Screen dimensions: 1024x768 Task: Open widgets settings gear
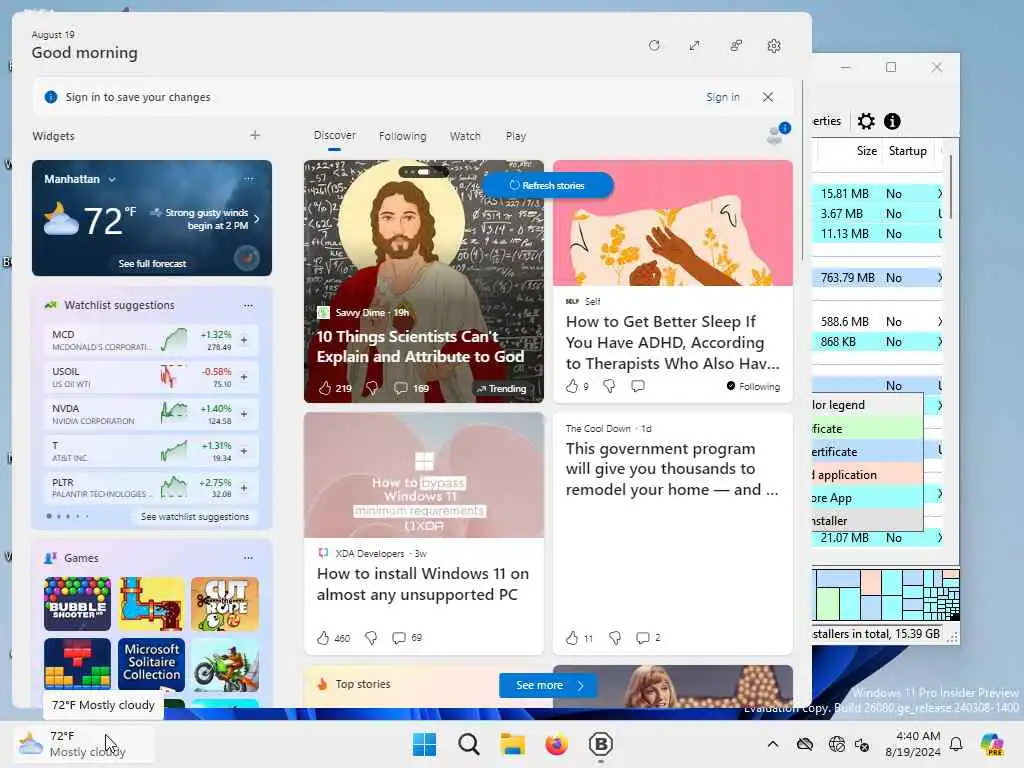[x=774, y=46]
